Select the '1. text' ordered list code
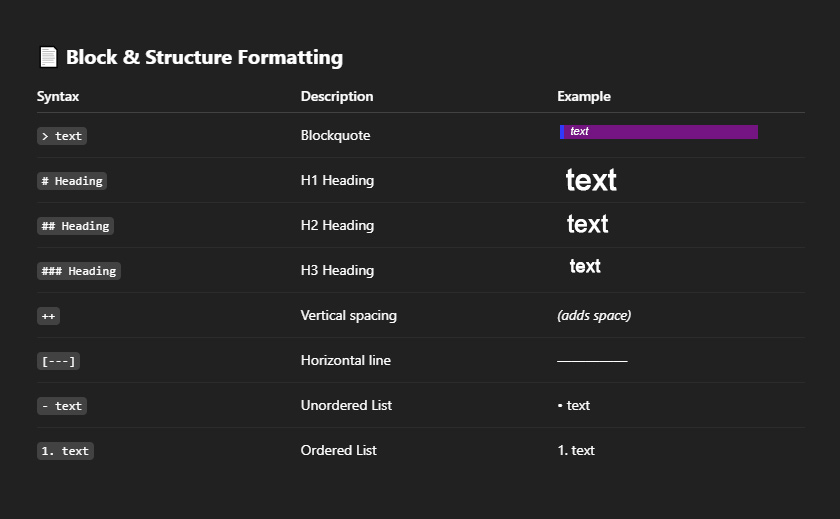Screen dimensions: 840x519 [x=65, y=451]
